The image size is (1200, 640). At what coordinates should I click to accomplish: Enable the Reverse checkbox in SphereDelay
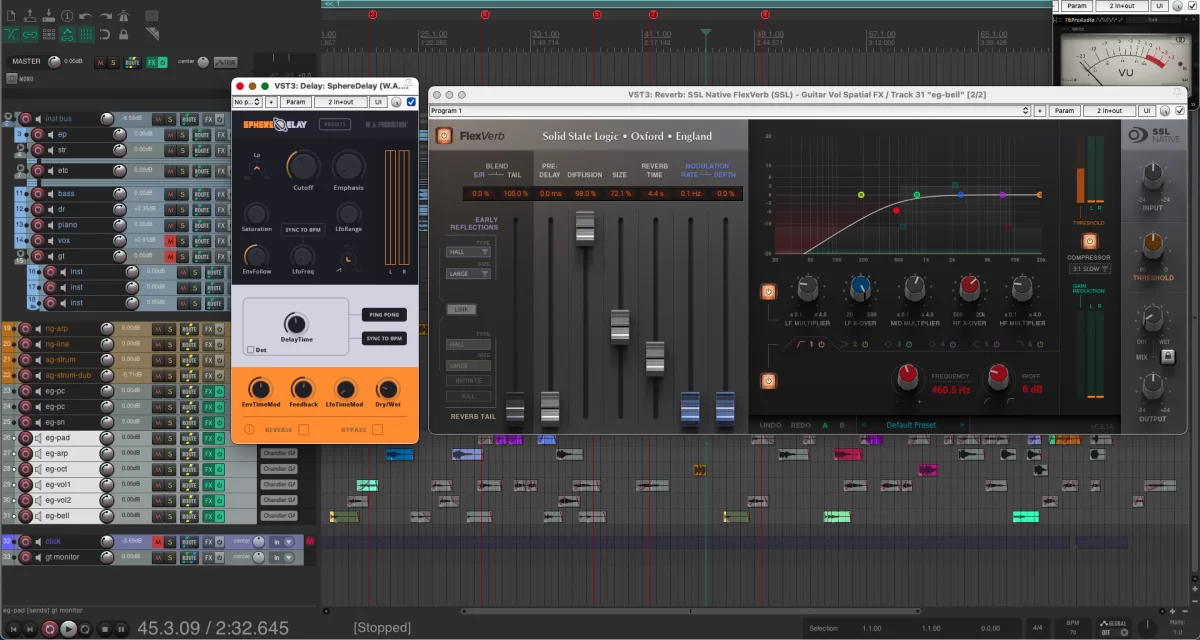tap(304, 430)
